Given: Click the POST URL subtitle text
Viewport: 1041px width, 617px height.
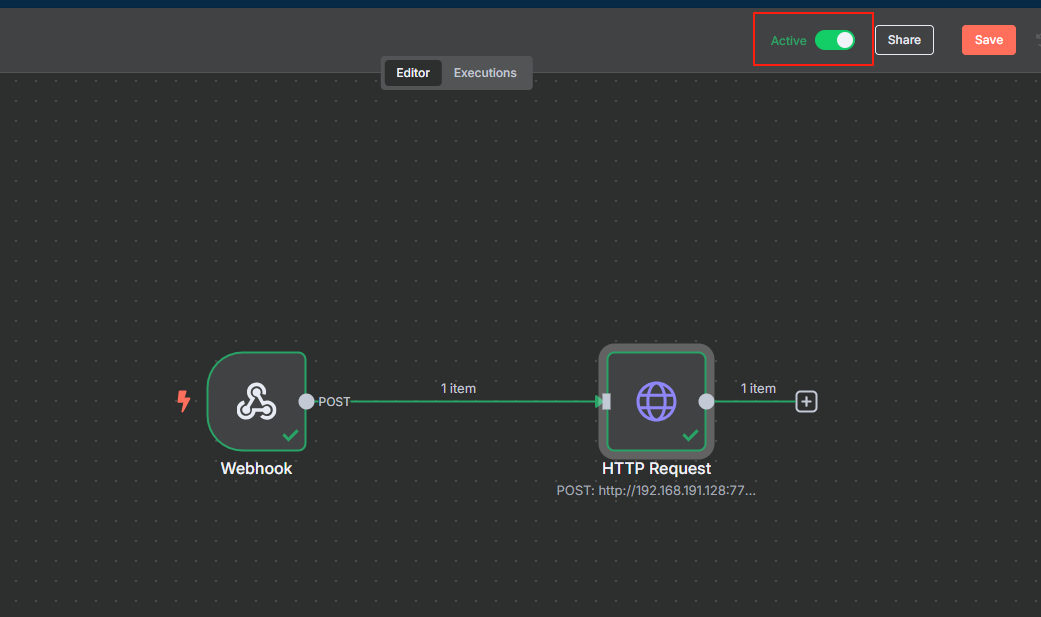Looking at the screenshot, I should [656, 491].
